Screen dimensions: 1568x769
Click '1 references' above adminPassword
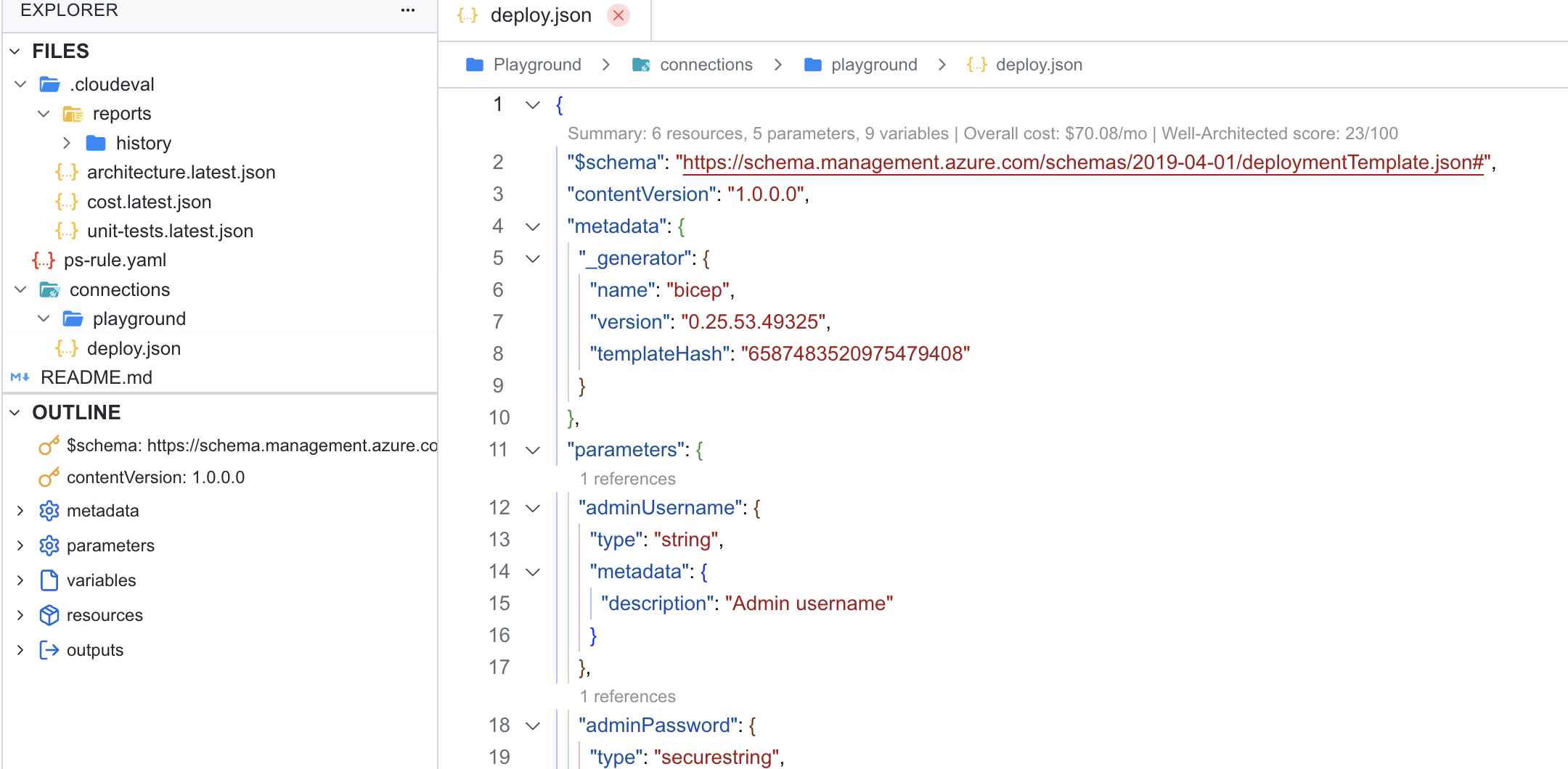(628, 696)
